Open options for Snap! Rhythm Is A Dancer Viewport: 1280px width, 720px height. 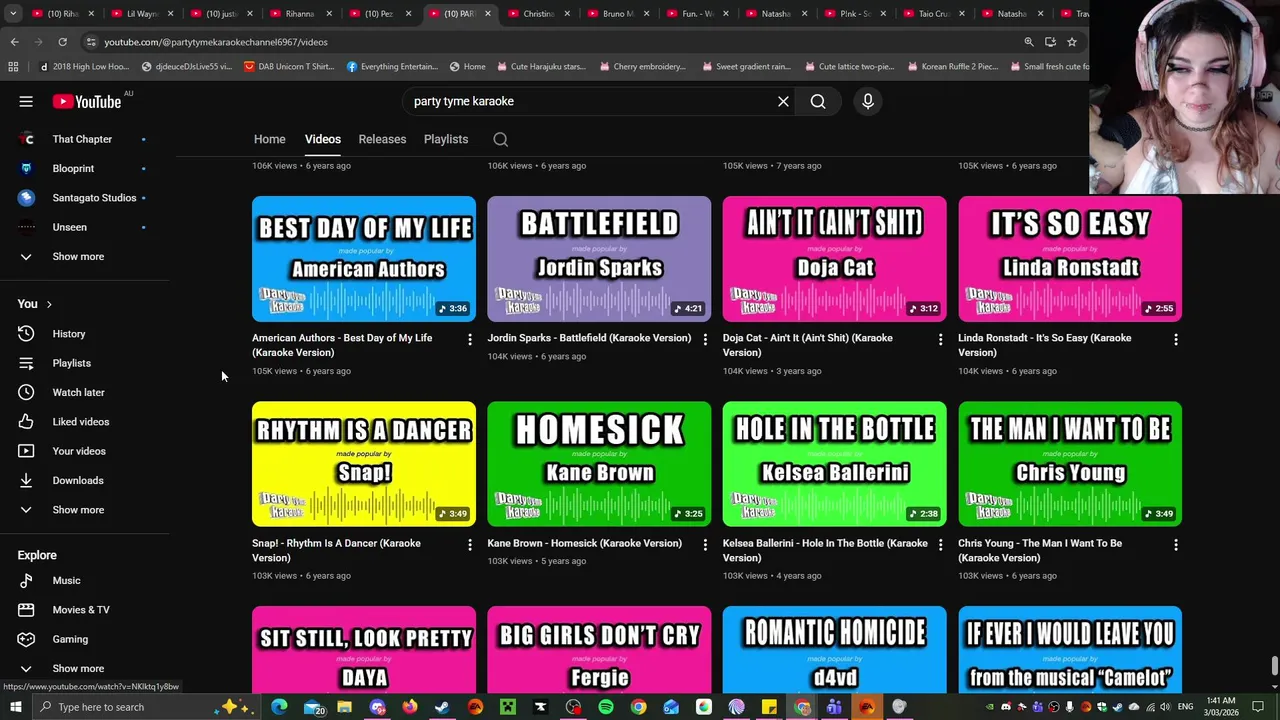[469, 545]
